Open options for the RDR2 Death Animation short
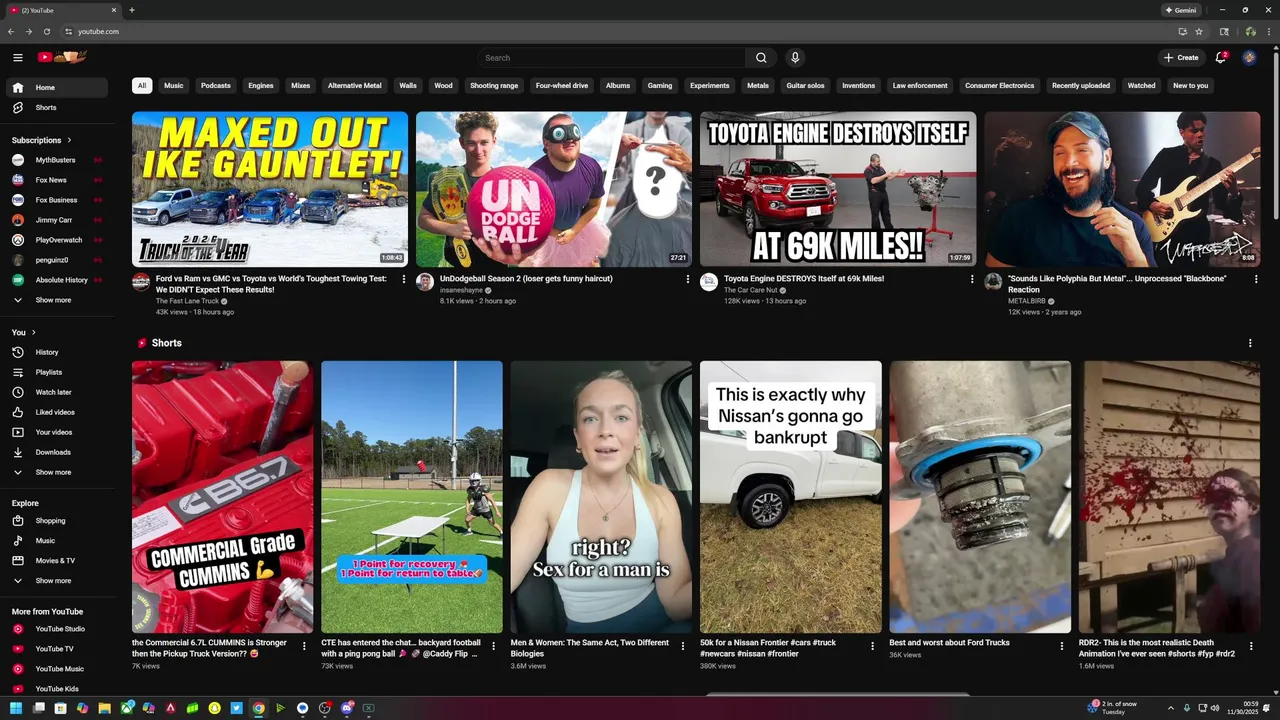 [1251, 646]
